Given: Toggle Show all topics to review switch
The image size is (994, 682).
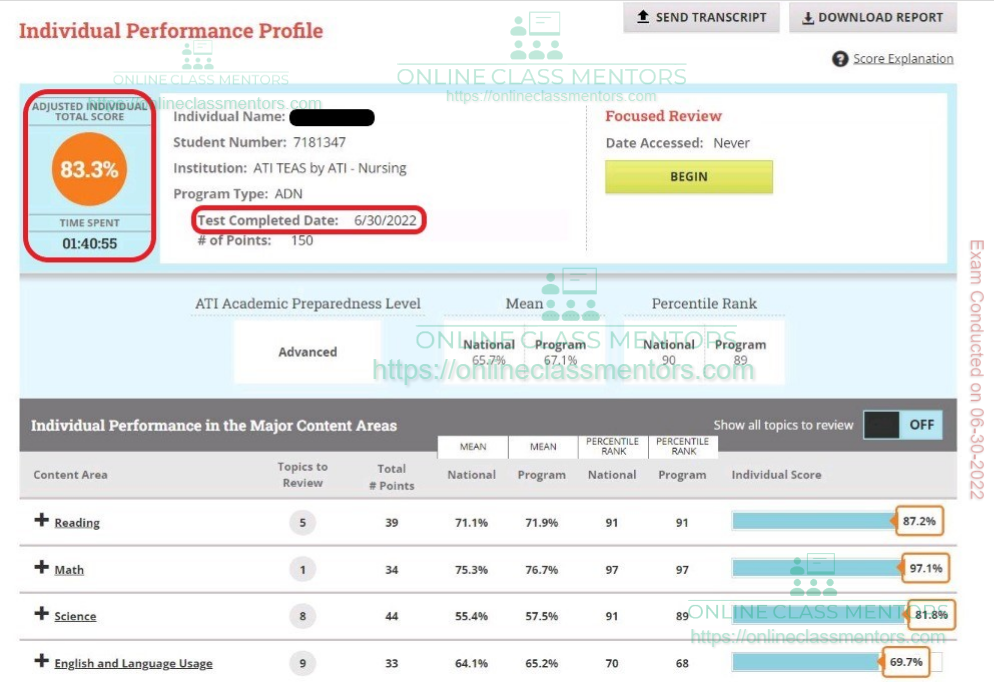Looking at the screenshot, I should pyautogui.click(x=903, y=425).
